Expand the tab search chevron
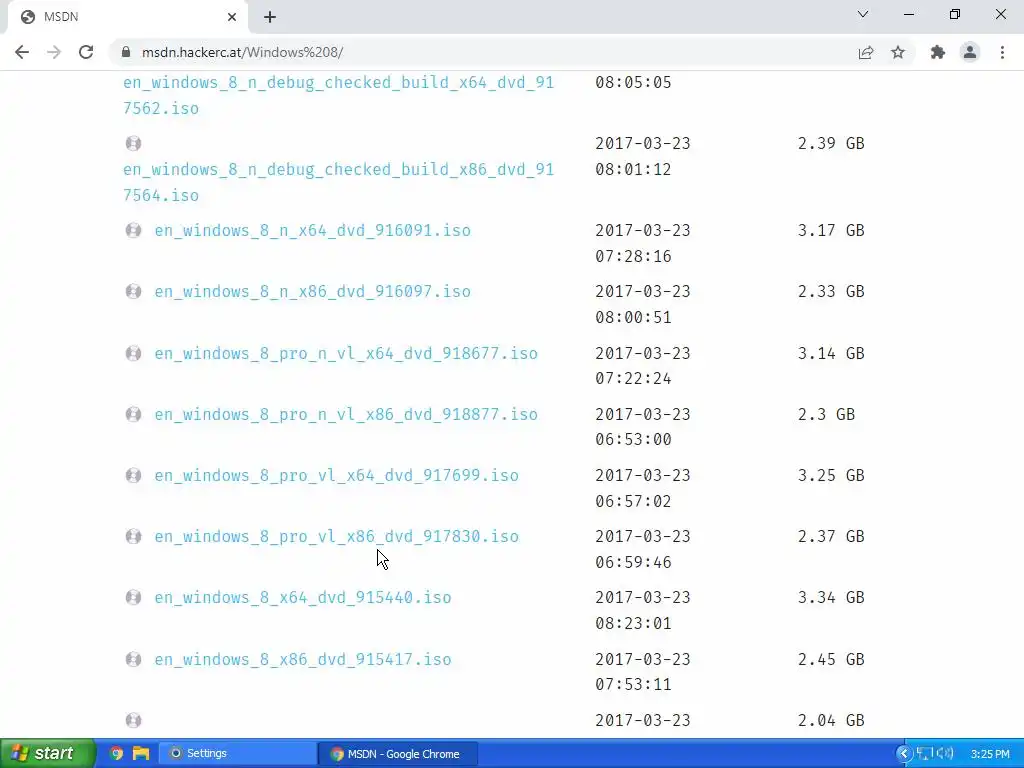The height and width of the screenshot is (768, 1024). pos(863,14)
